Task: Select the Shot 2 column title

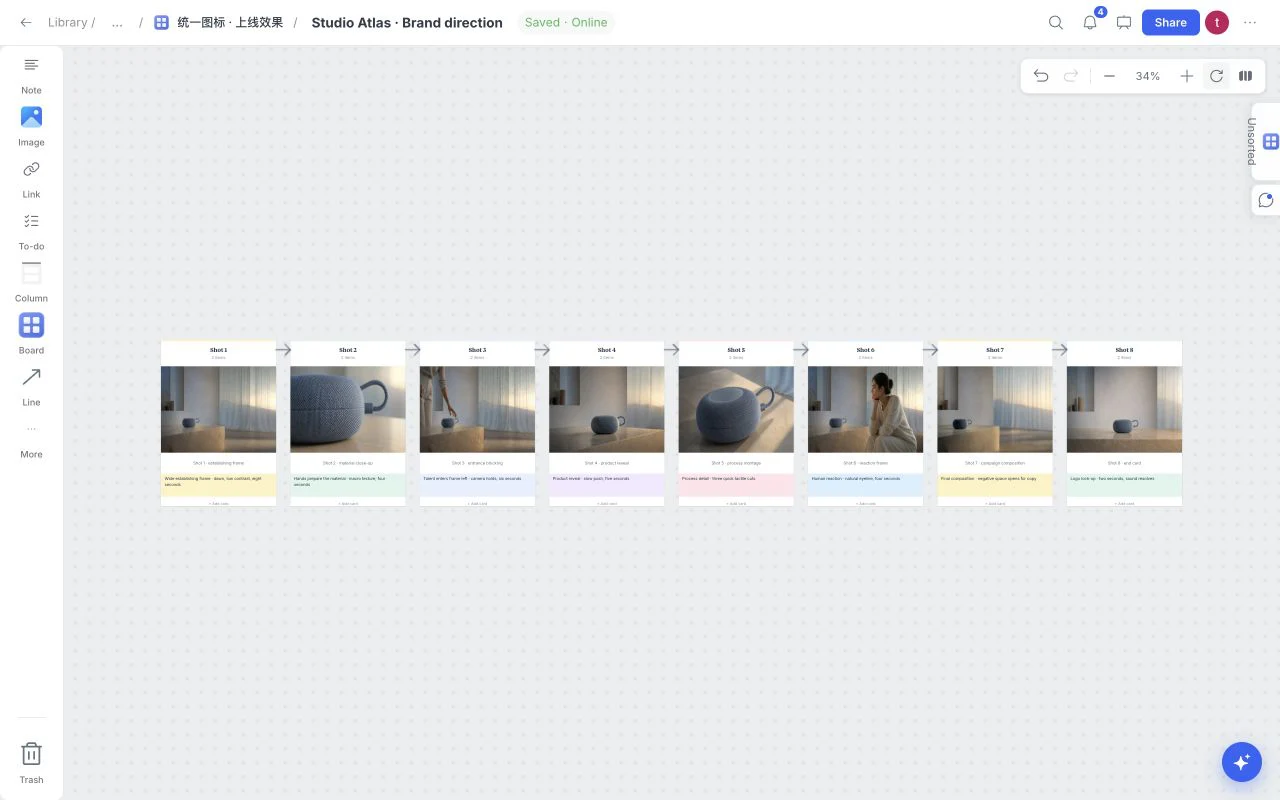Action: (x=348, y=350)
